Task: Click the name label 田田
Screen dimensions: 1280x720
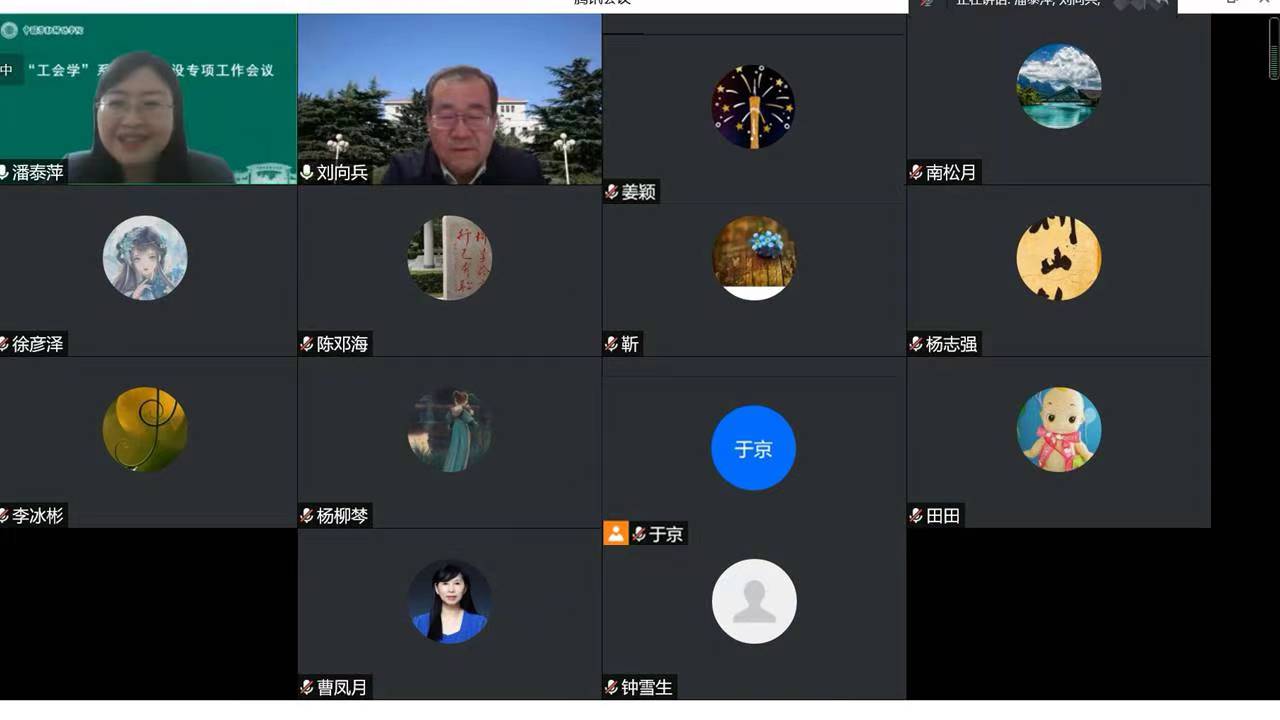Action: click(x=943, y=516)
